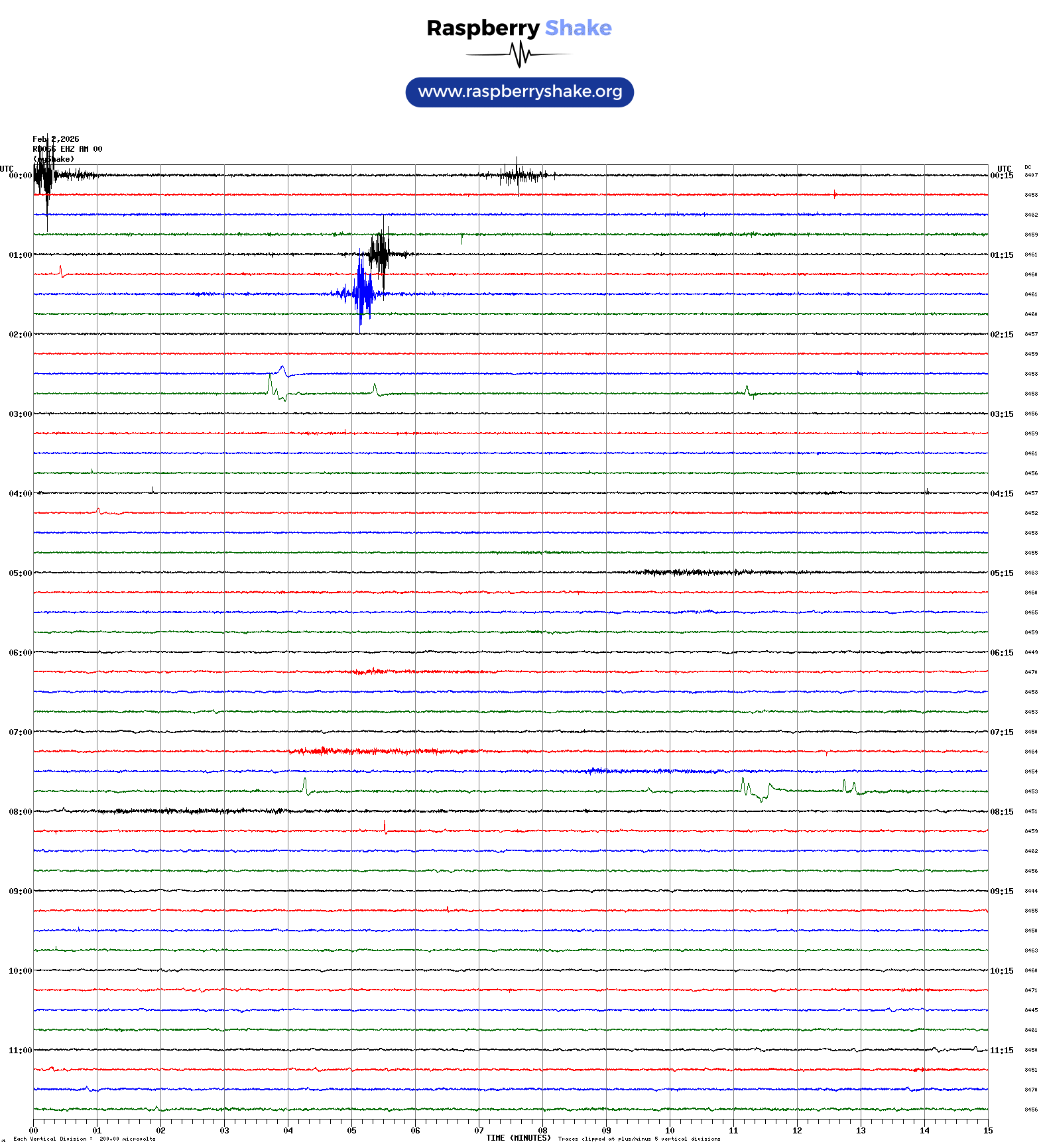This screenshot has height=1148, width=1041.
Task: Click the seismic waveform icon below the logo
Action: click(x=519, y=54)
